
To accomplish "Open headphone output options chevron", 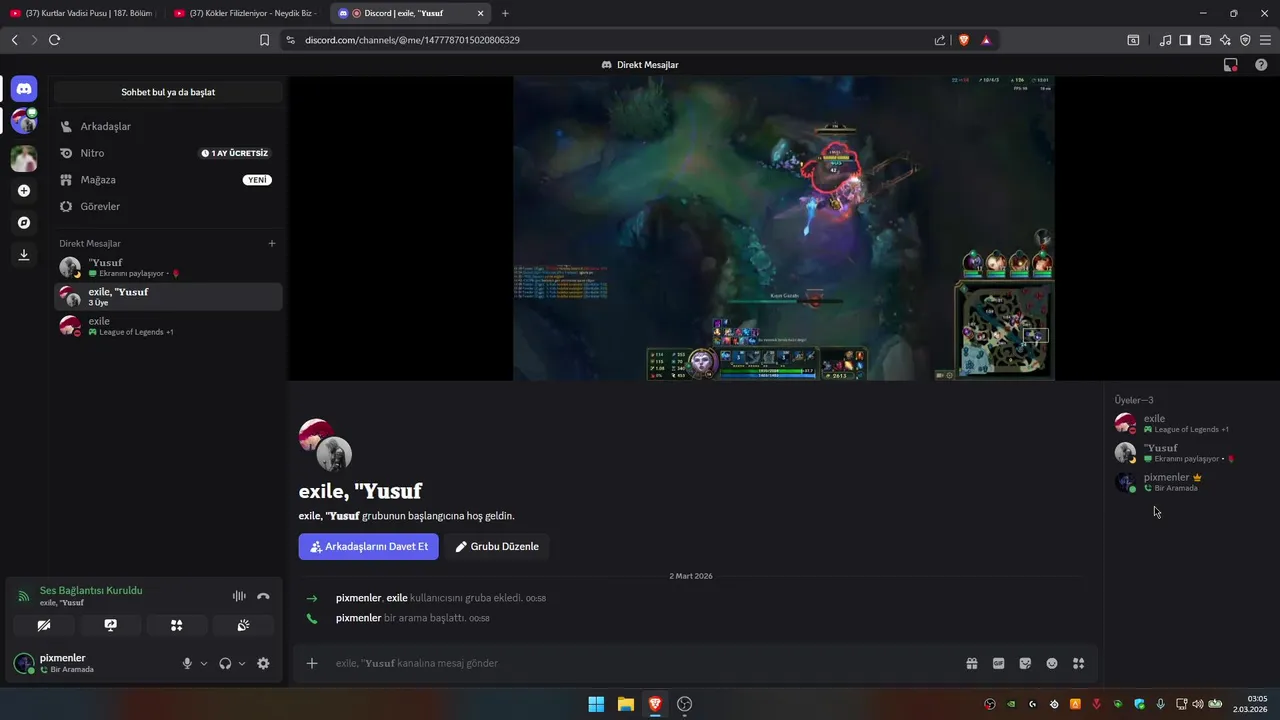I will [242, 663].
